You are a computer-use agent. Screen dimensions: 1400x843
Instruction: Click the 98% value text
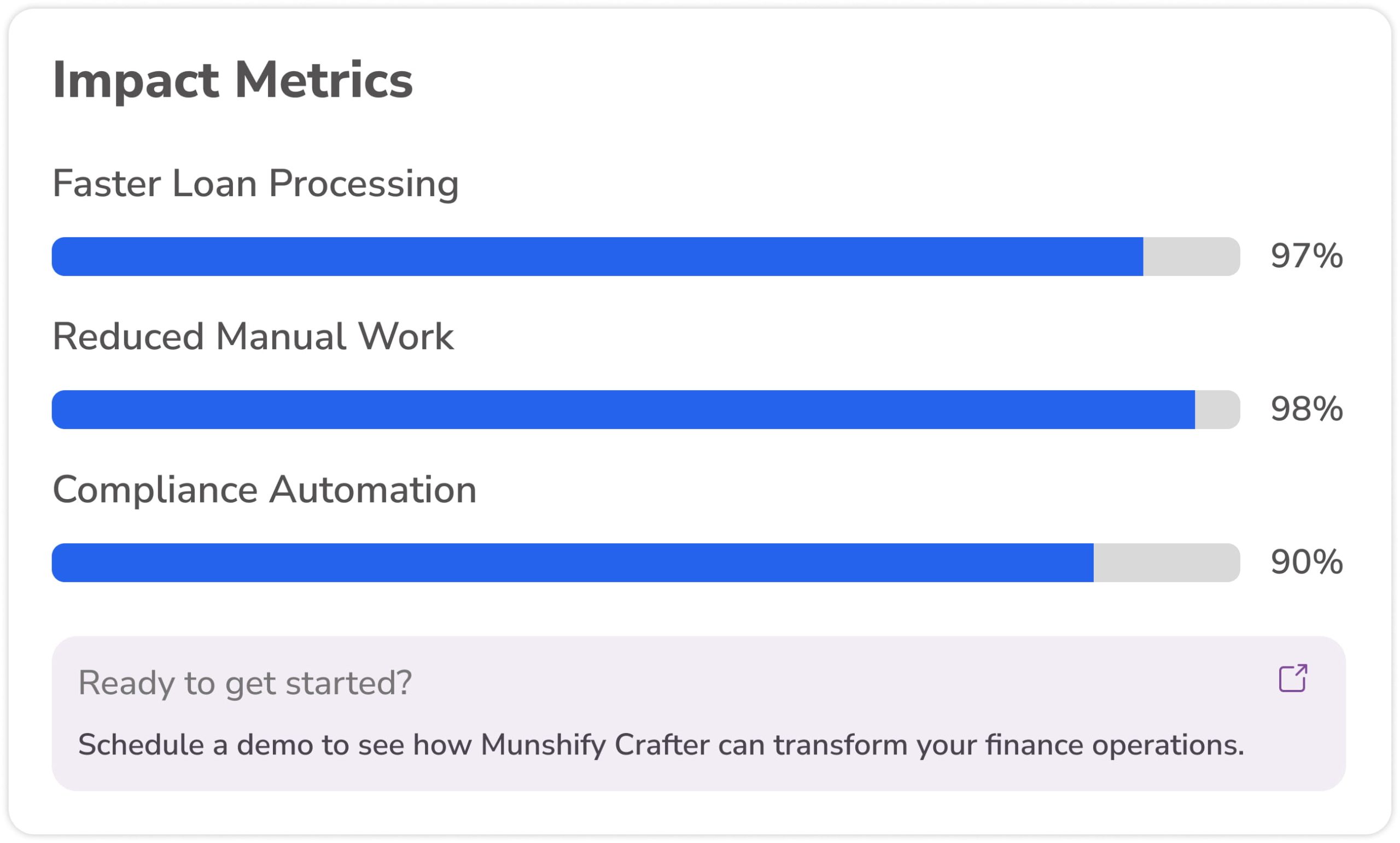(x=1307, y=409)
